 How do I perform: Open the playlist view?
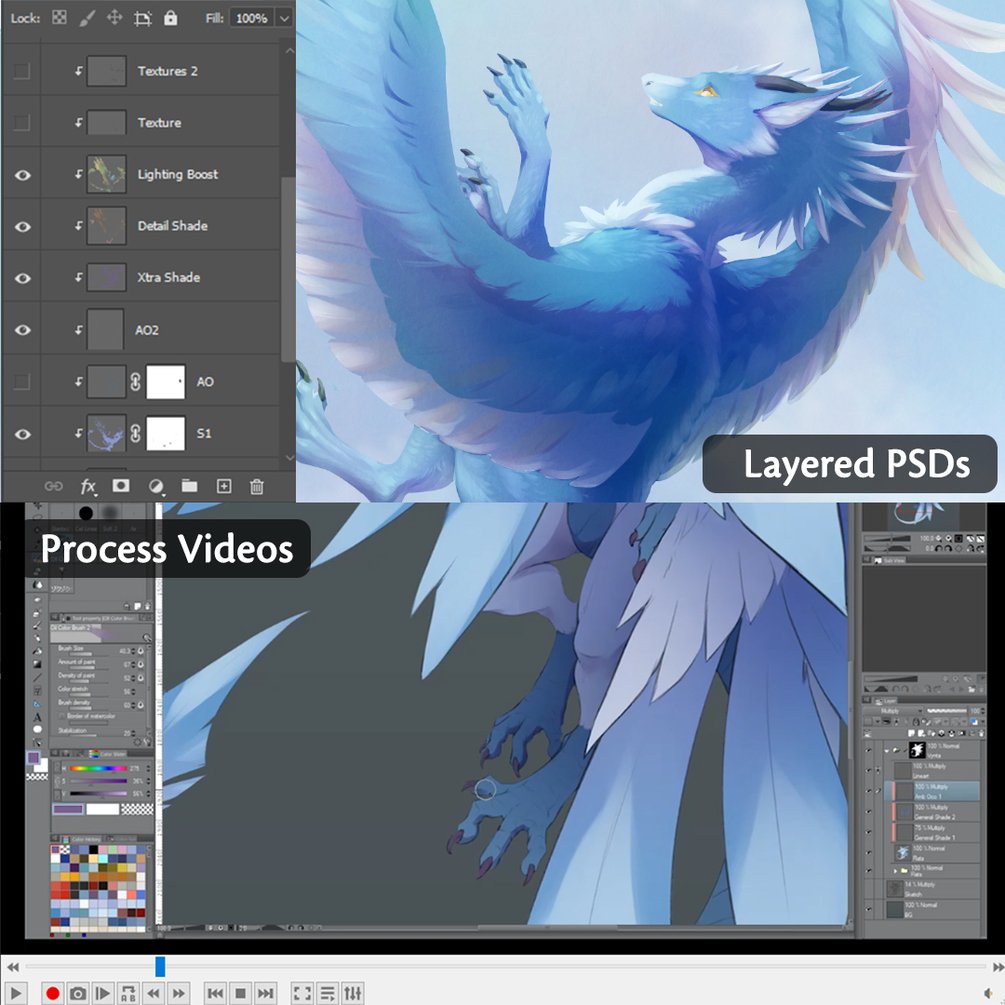click(328, 993)
